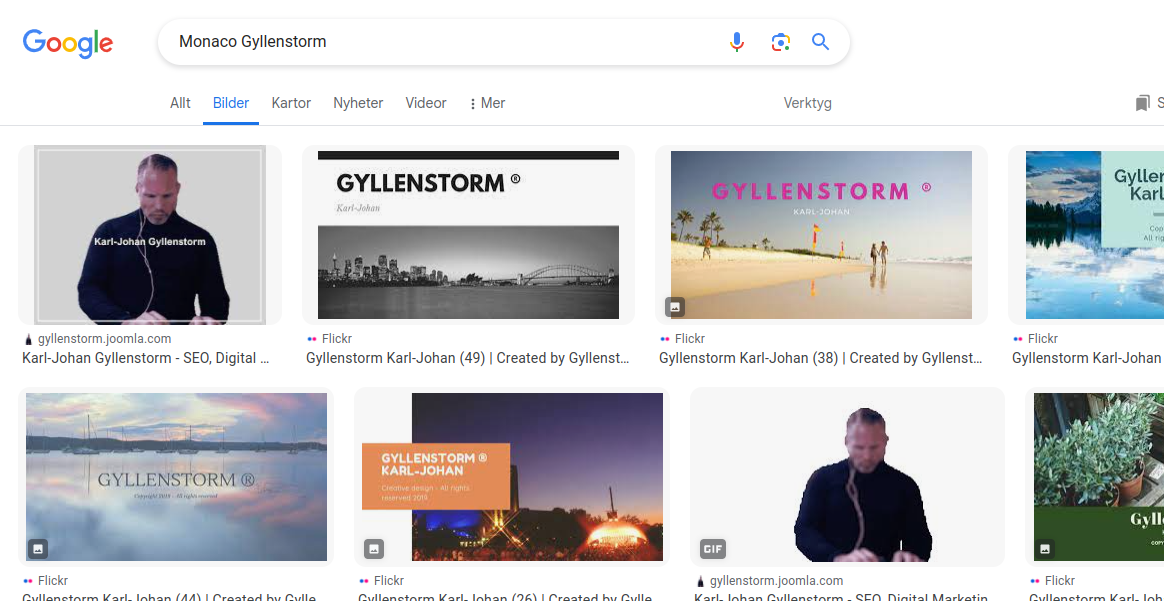Viewport: 1164px width, 601px height.
Task: Open the beach image with pink Gyllenstorm text
Action: click(x=821, y=235)
